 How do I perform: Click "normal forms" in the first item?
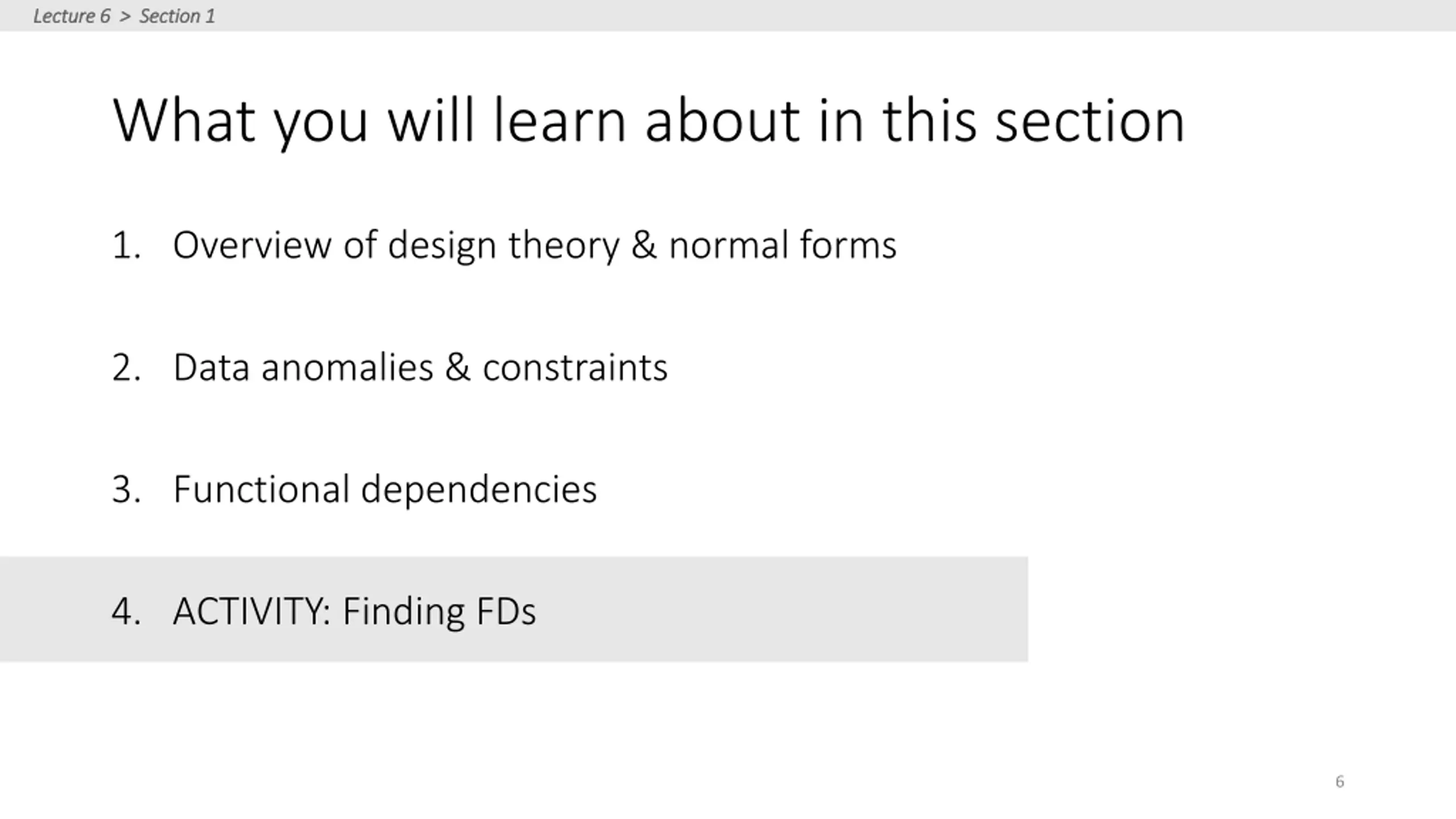(782, 246)
